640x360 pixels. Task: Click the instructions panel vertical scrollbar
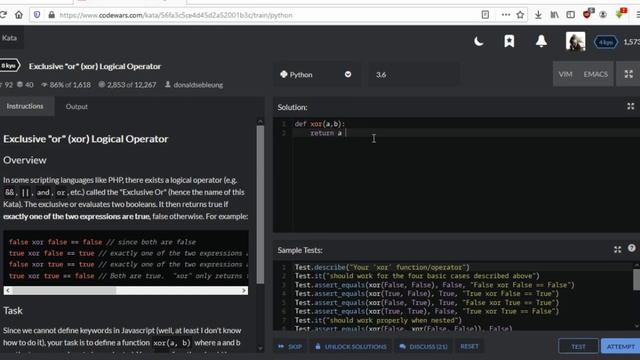coord(260,204)
